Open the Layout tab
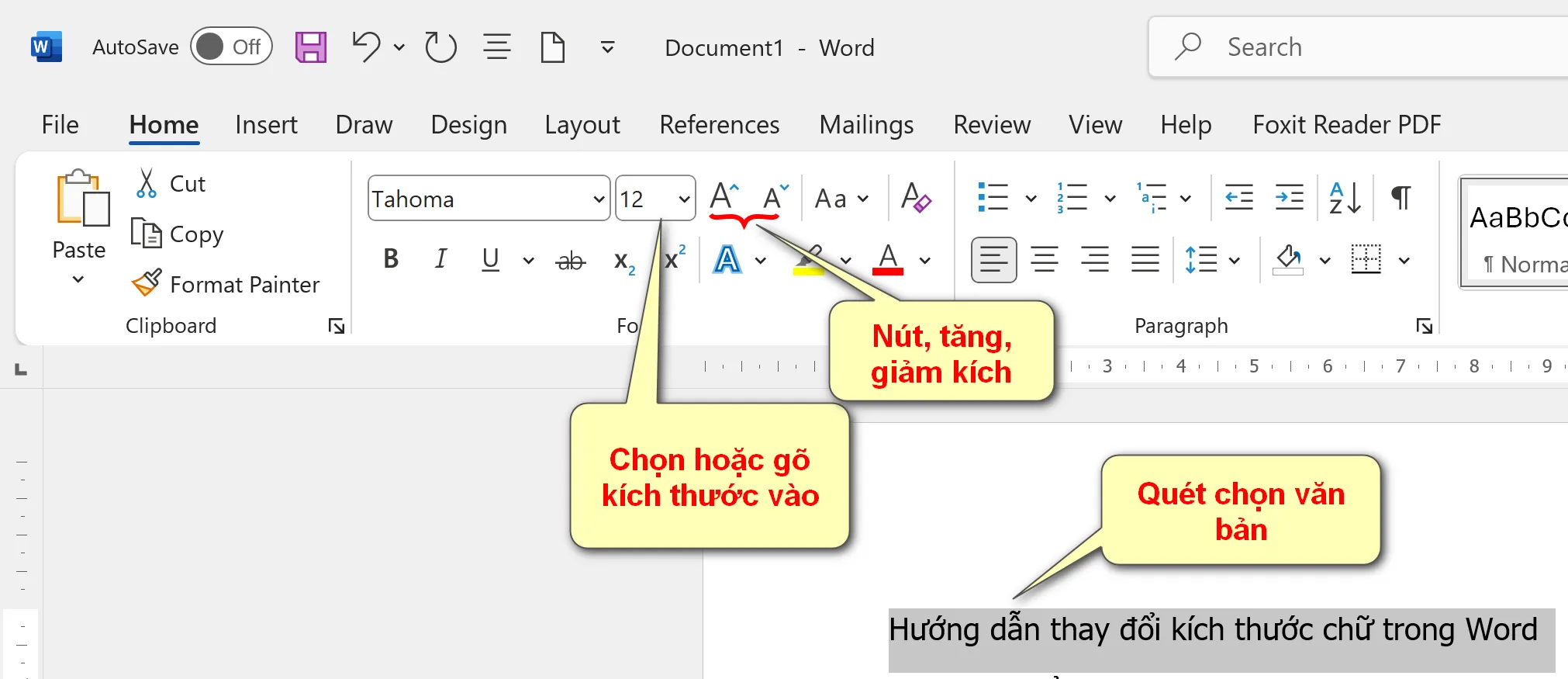 coord(582,124)
